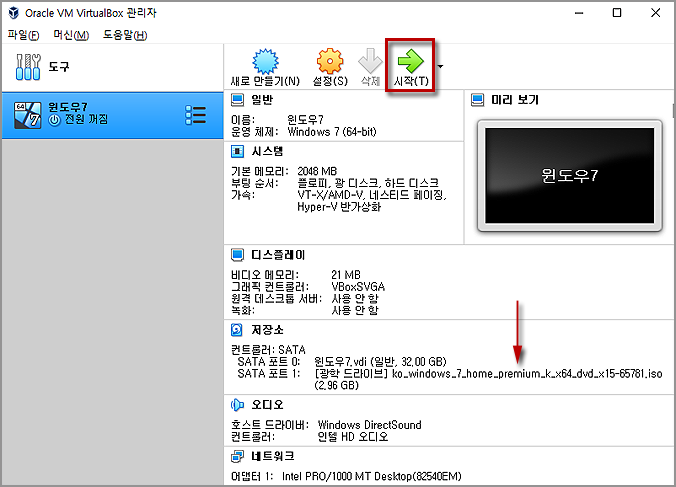Click the 녹화 사용 안 함 value
676x487 pixels.
(x=355, y=310)
